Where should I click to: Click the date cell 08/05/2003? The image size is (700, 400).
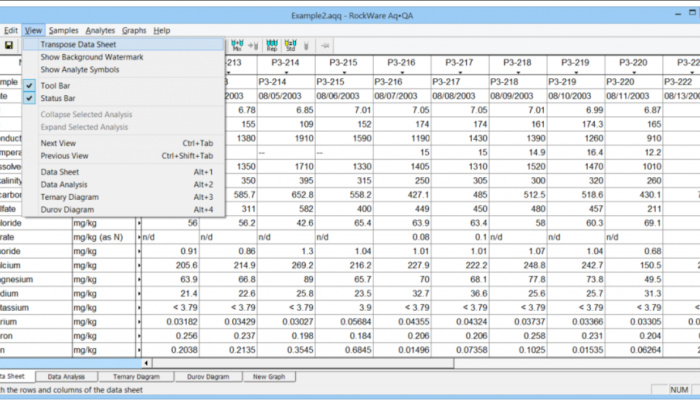tap(286, 96)
